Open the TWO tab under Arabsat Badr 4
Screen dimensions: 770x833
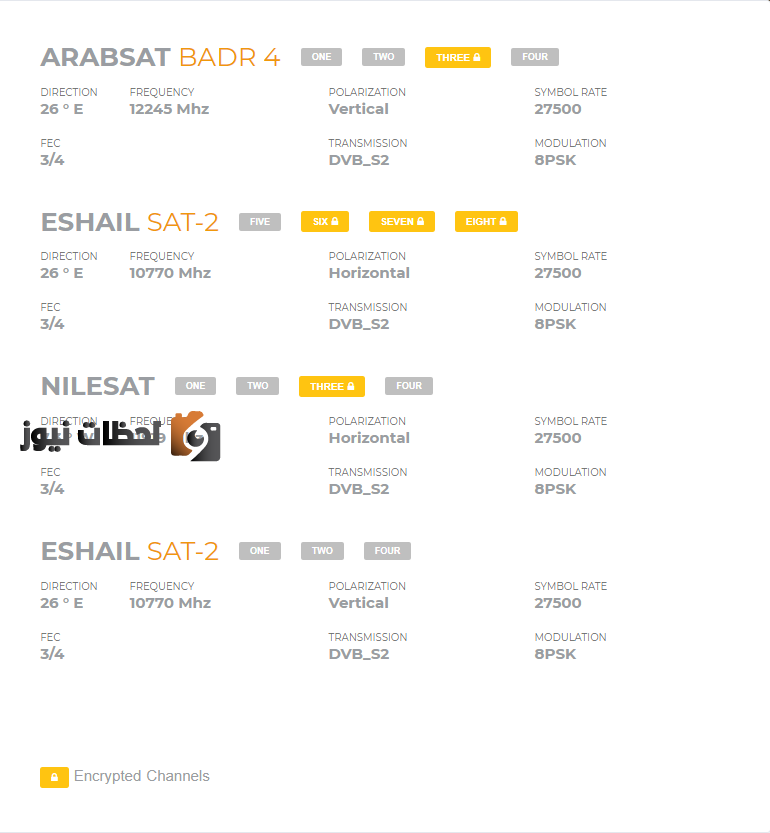(383, 57)
